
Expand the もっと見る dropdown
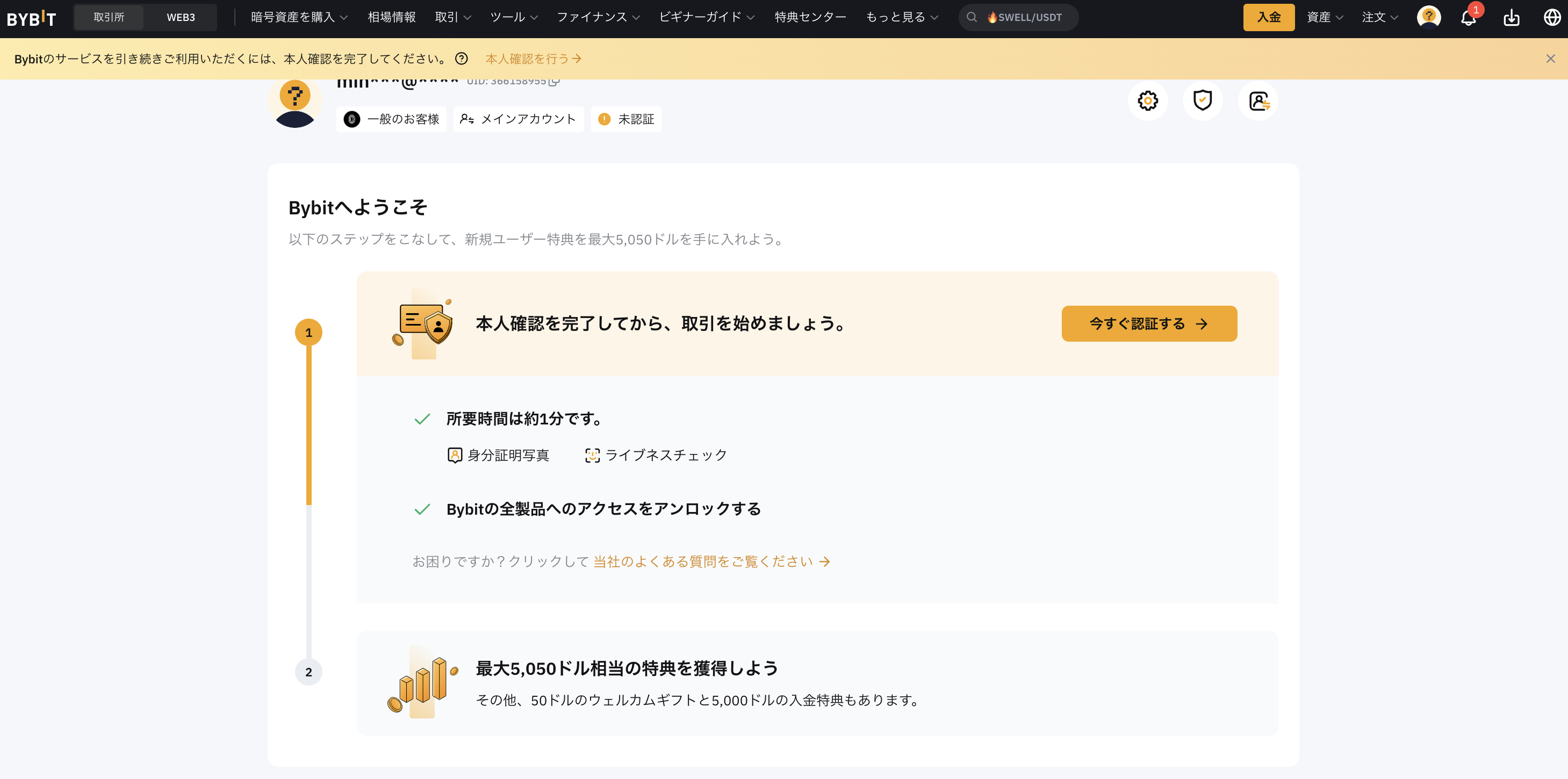coord(902,18)
